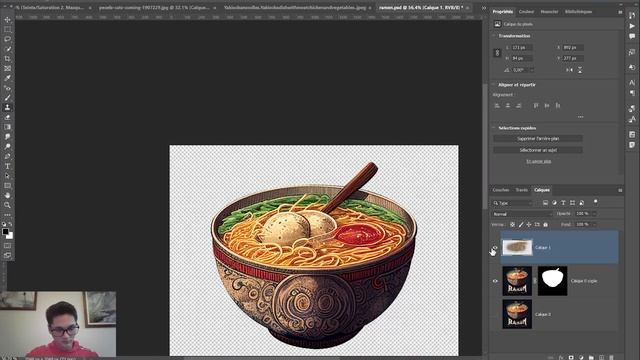The image size is (640, 360).
Task: Select the Gradient tool
Action: click(x=7, y=127)
